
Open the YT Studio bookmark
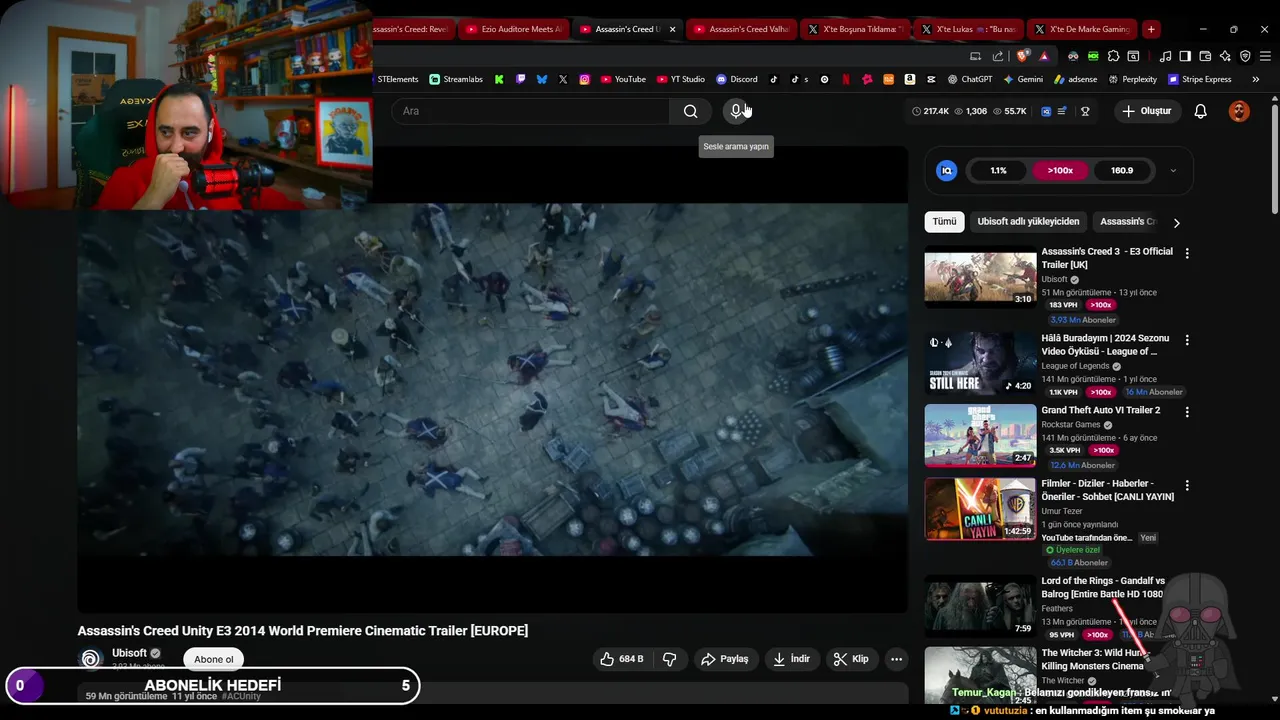[681, 79]
